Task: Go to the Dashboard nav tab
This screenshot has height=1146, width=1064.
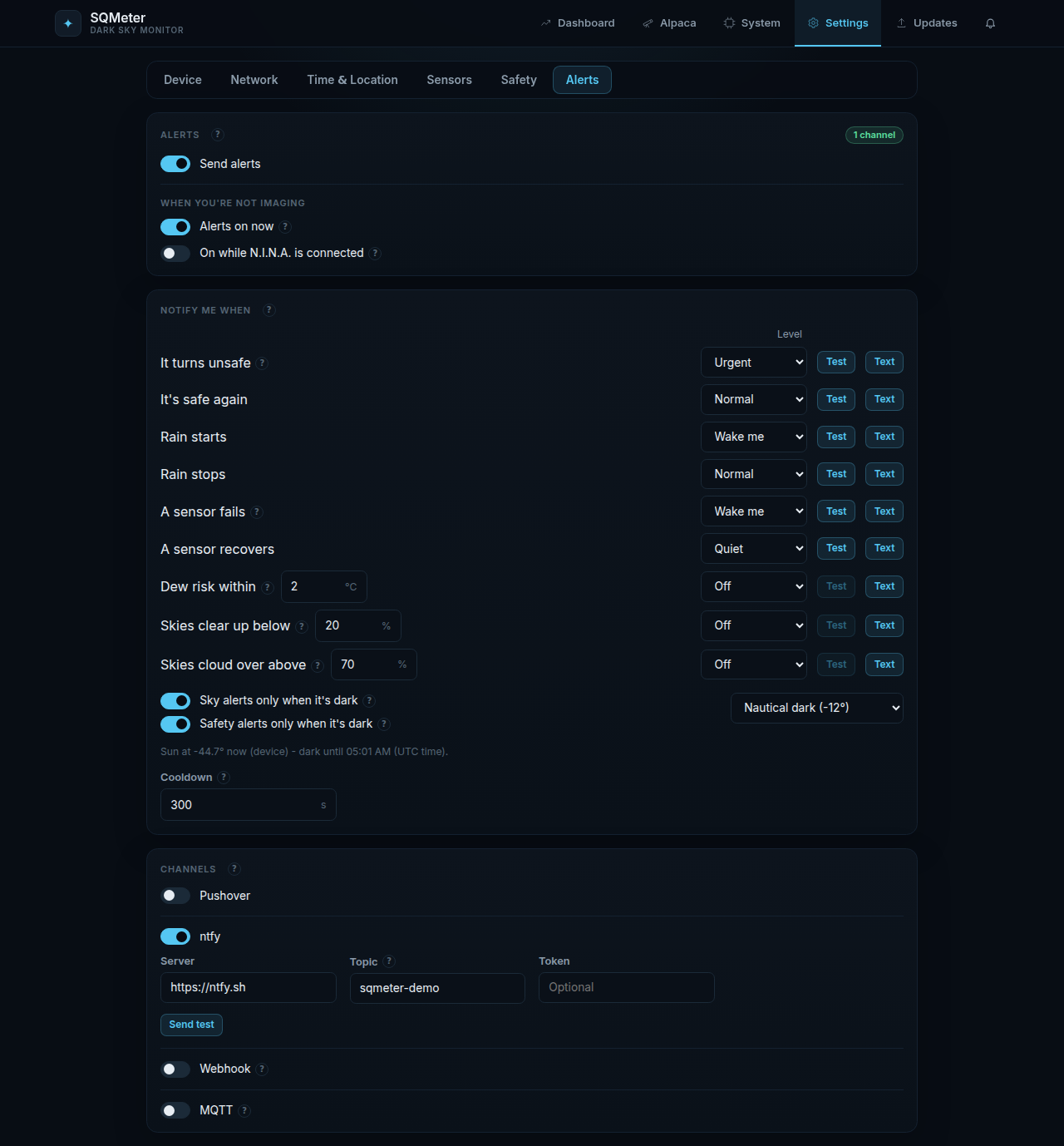Action: coord(578,23)
